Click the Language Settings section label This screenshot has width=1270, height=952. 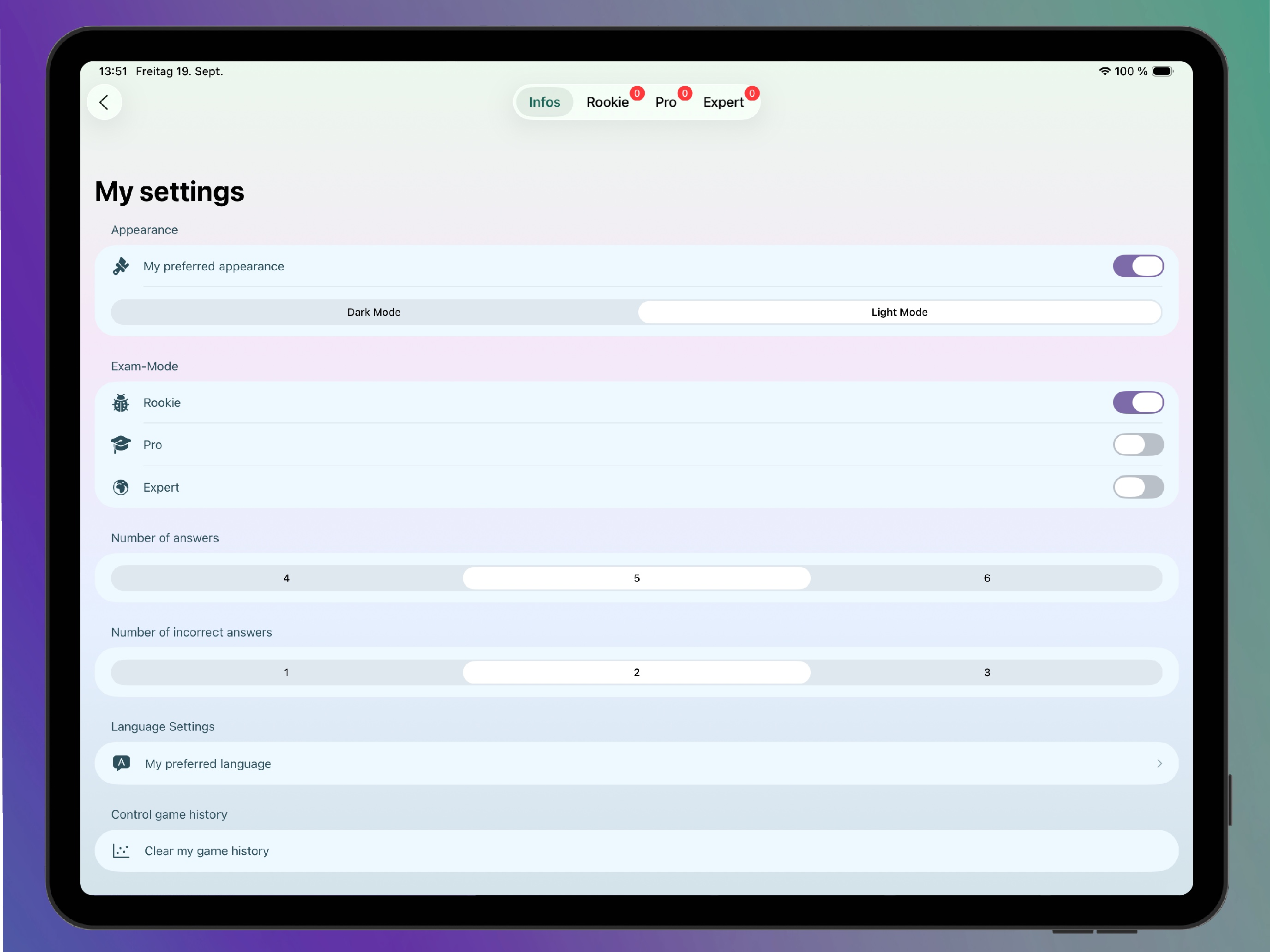pos(162,726)
